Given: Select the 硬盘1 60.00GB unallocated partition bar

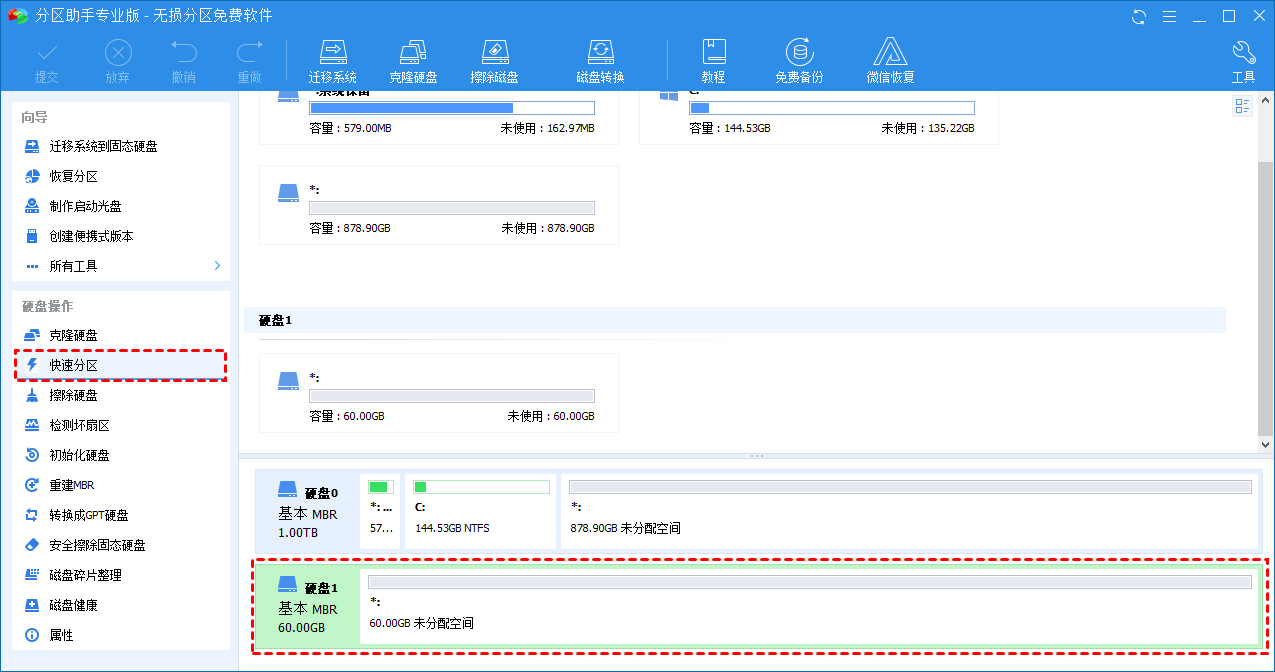Looking at the screenshot, I should pyautogui.click(x=810, y=603).
